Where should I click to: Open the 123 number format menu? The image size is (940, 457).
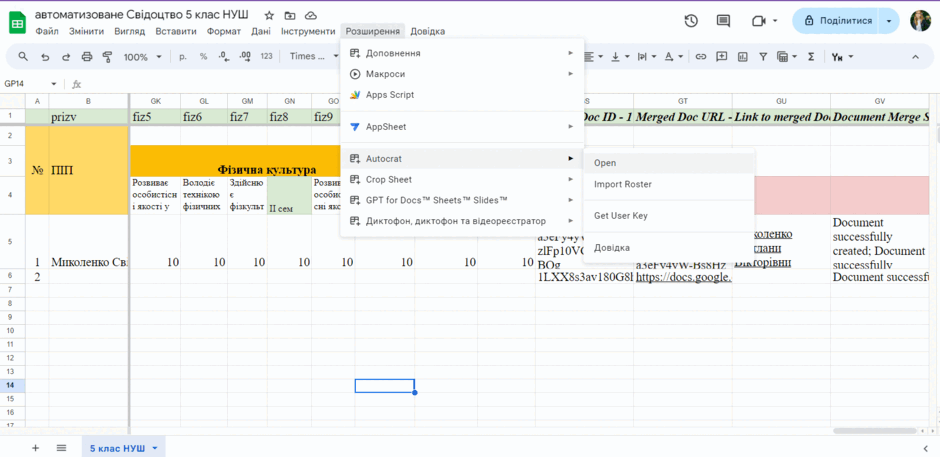(x=266, y=56)
